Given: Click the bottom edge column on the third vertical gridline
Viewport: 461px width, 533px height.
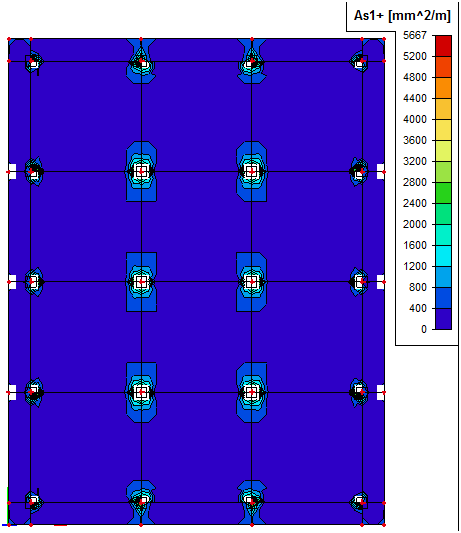Looking at the screenshot, I should [x=251, y=501].
